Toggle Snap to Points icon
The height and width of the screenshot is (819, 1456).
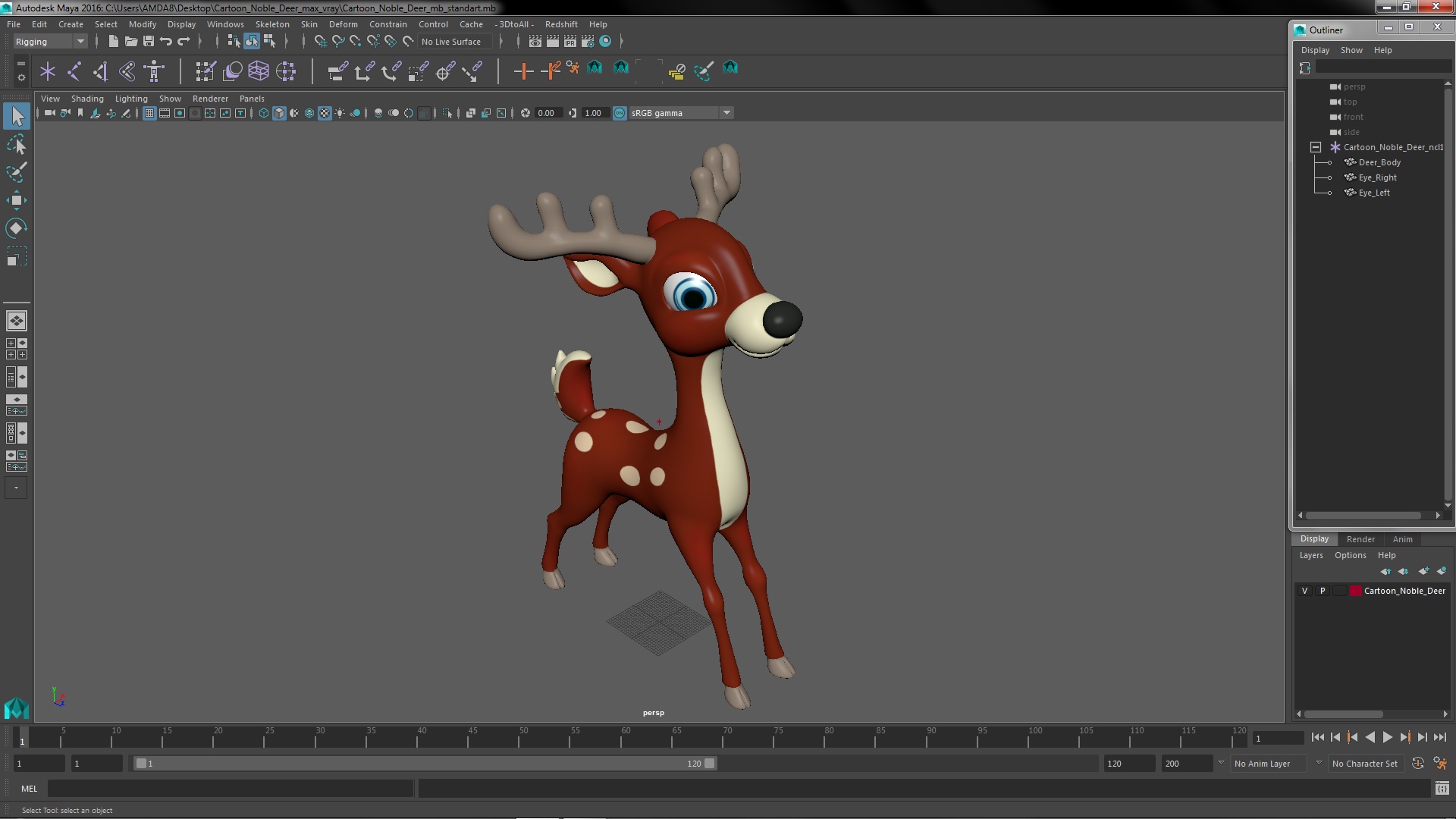pyautogui.click(x=356, y=41)
